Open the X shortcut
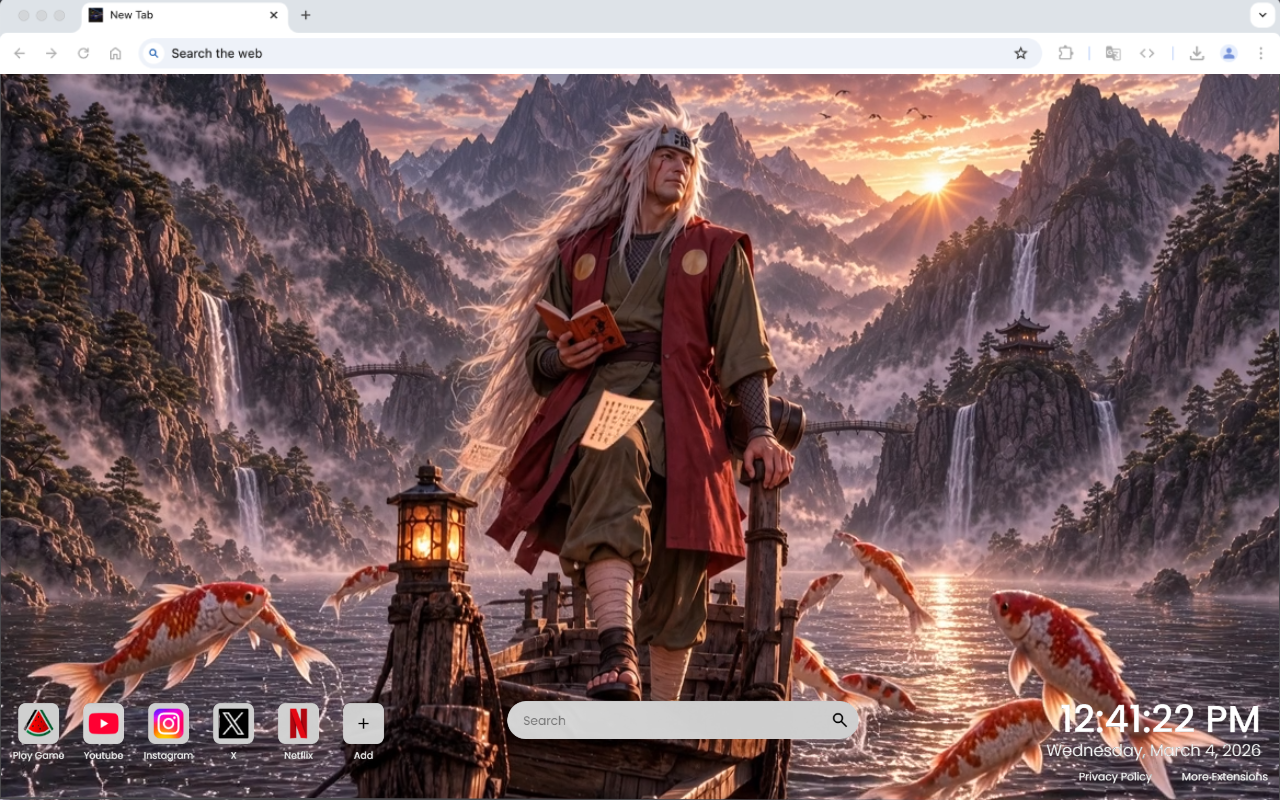1280x800 pixels. 233,723
